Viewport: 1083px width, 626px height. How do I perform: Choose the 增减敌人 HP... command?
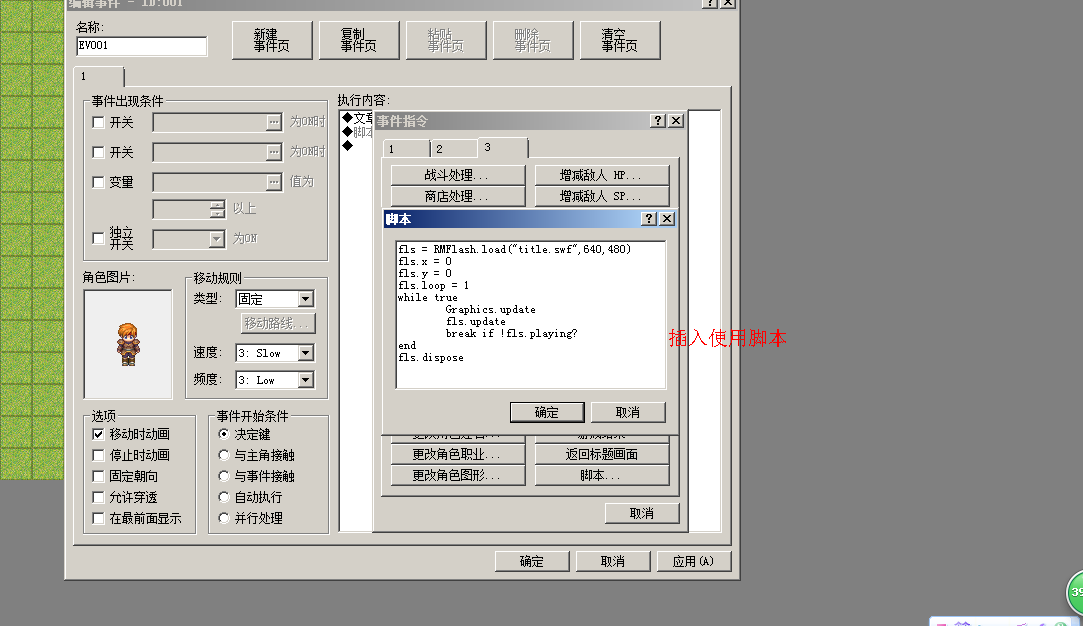[x=602, y=176]
